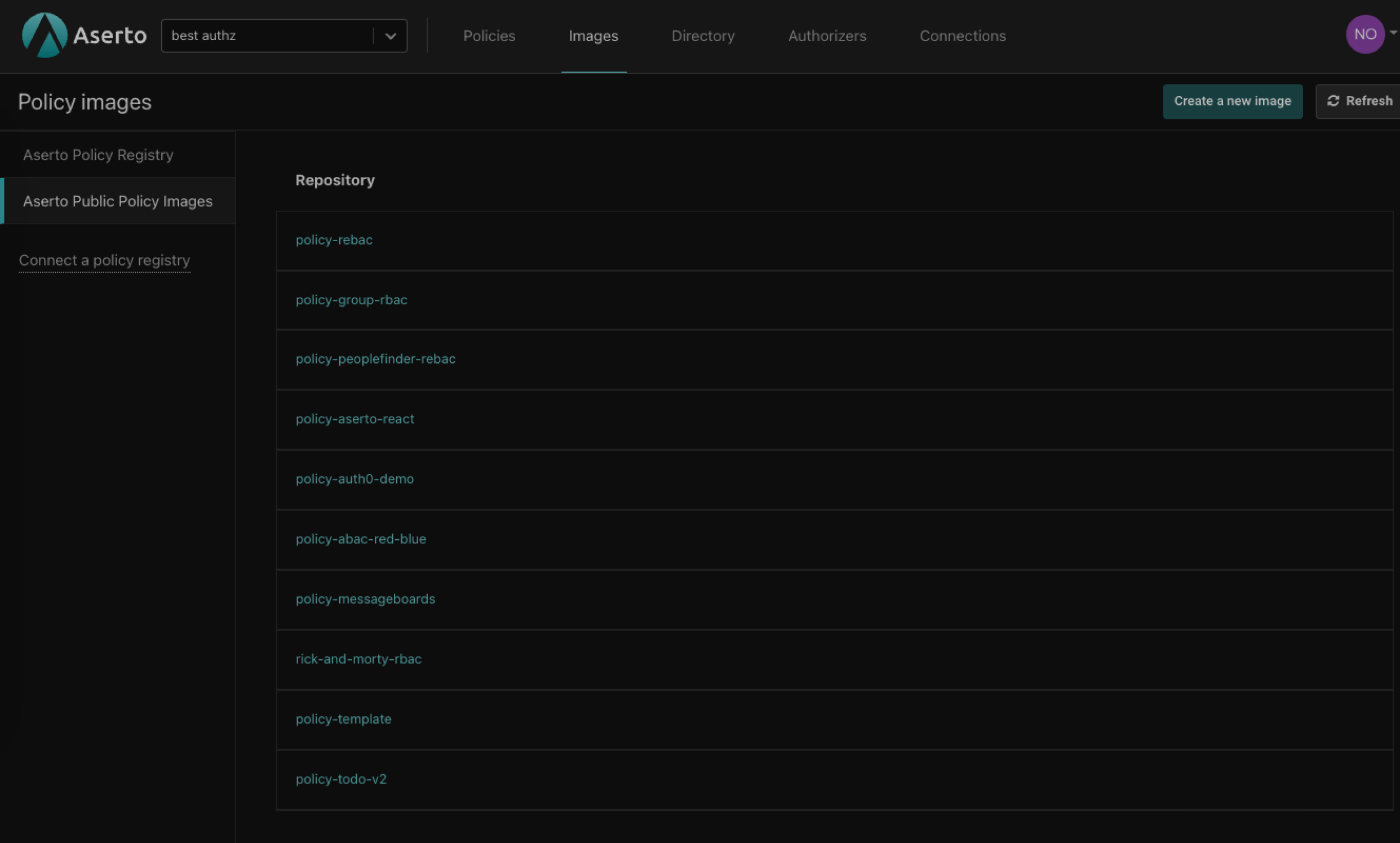The width and height of the screenshot is (1400, 843).
Task: Click the Connect a policy registry link
Action: click(x=104, y=260)
